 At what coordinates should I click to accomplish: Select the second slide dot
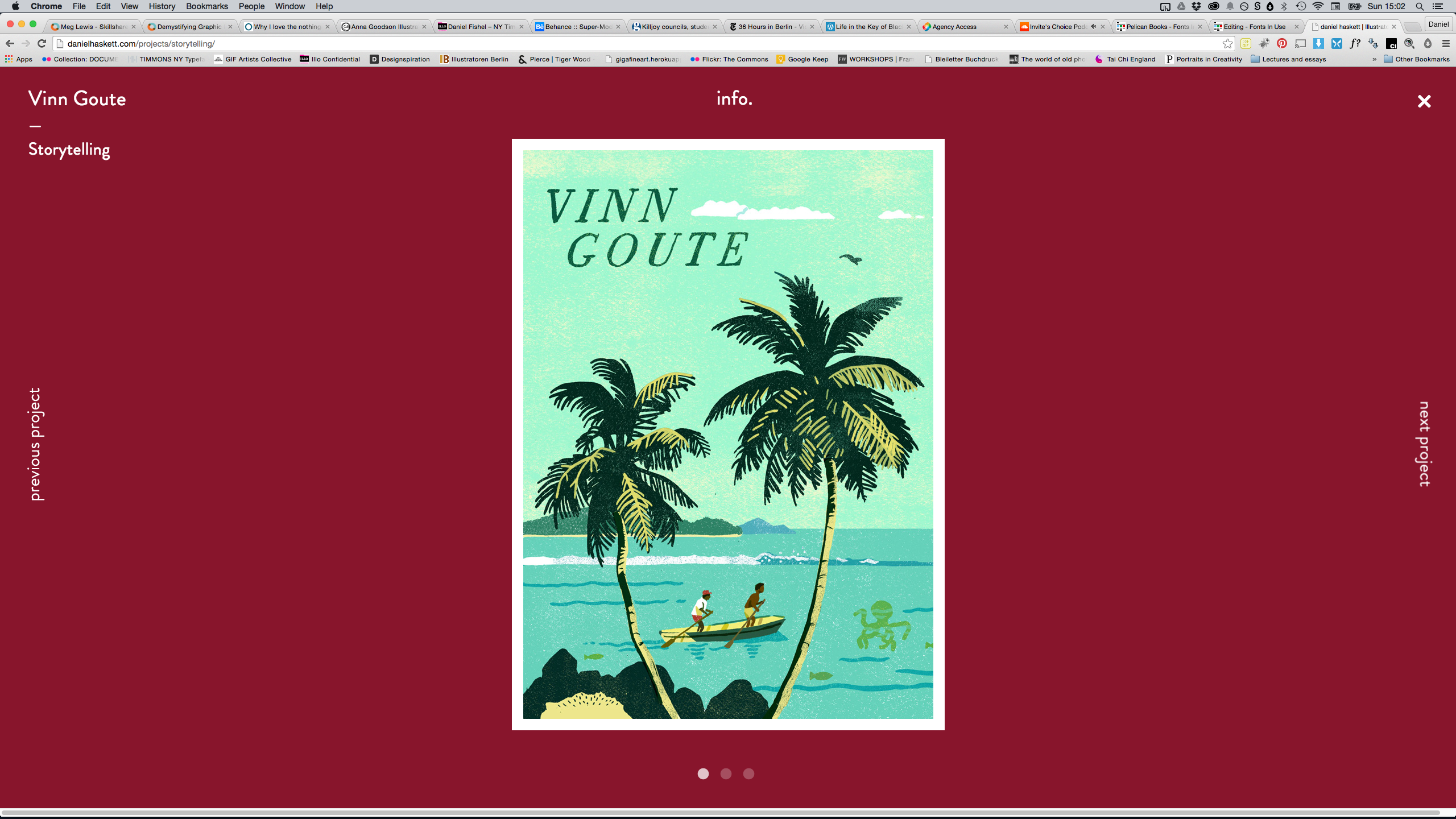tap(726, 773)
